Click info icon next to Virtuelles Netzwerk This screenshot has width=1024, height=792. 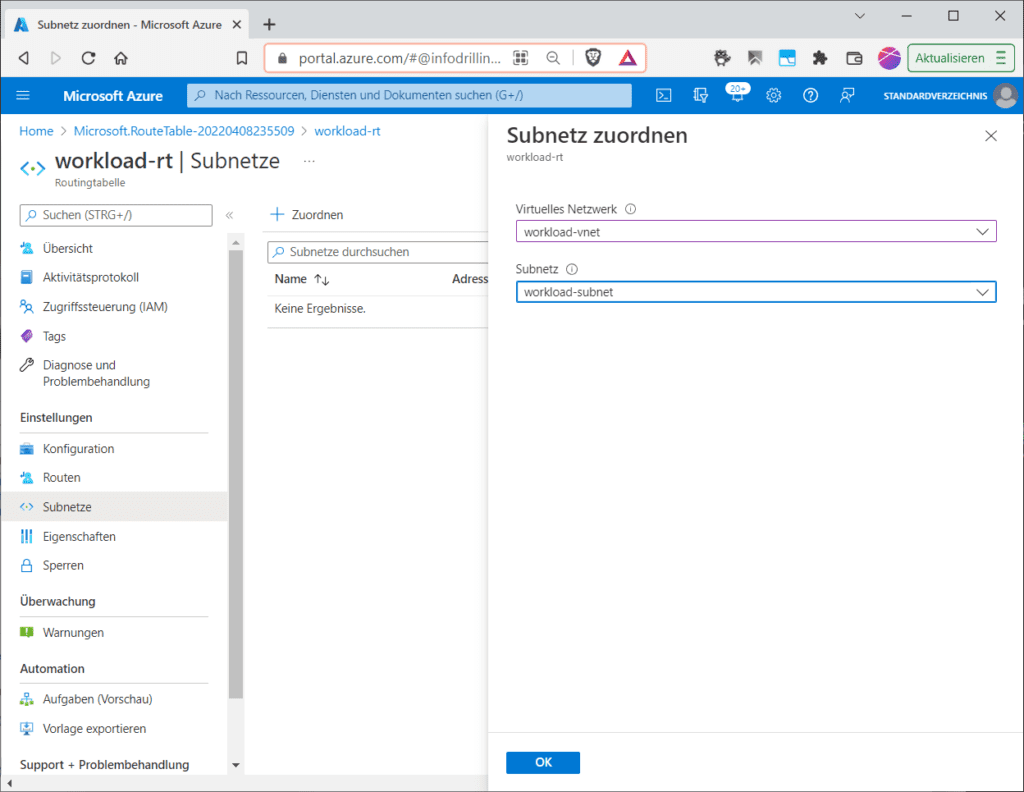630,209
